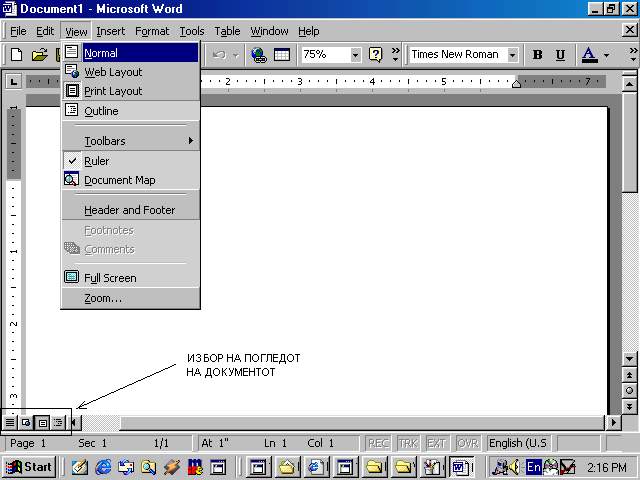Image resolution: width=640 pixels, height=480 pixels.
Task: Switch to Outline View bottom button
Action: point(58,422)
